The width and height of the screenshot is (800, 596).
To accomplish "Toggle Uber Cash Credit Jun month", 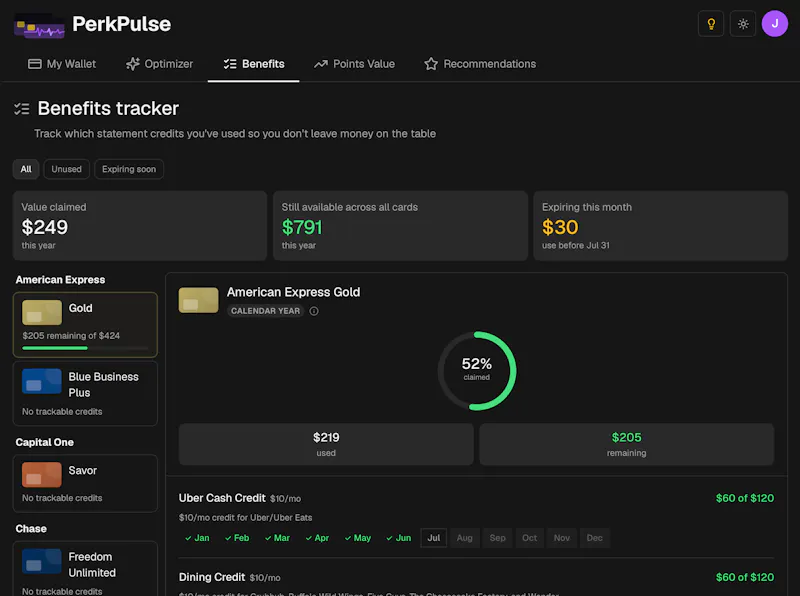I will click(x=398, y=538).
